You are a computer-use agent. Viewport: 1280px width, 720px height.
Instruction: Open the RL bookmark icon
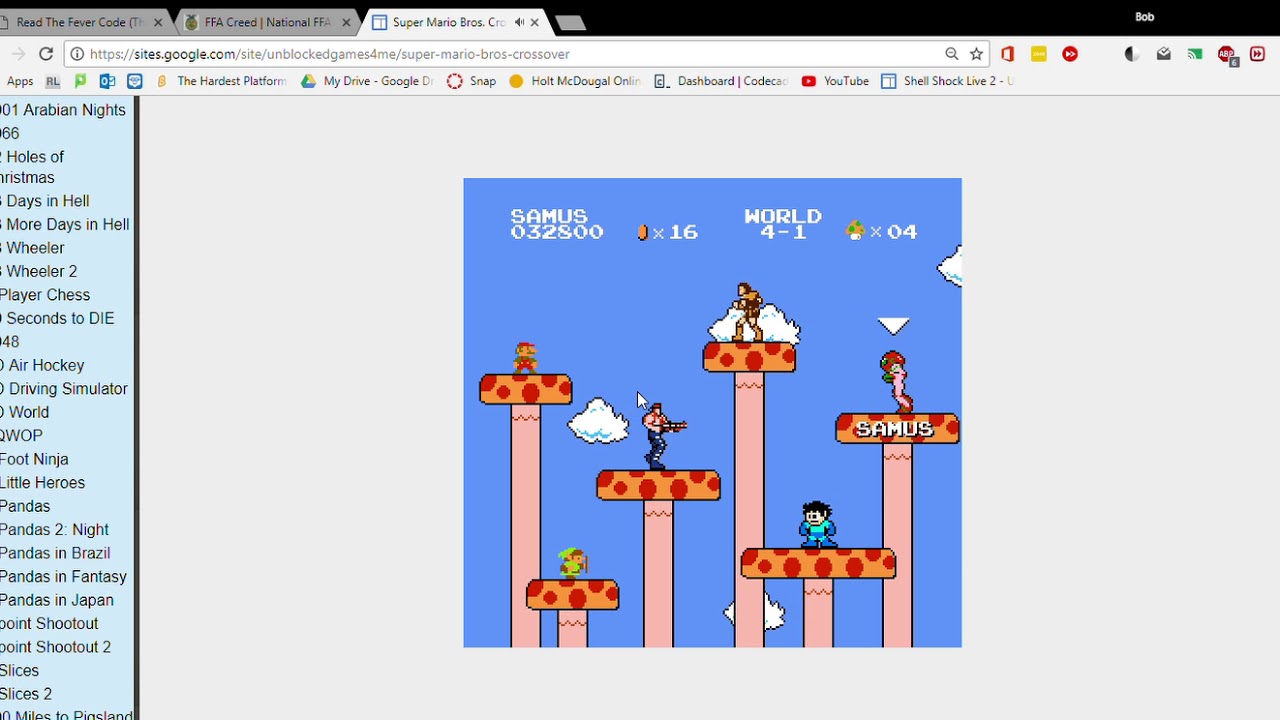click(53, 81)
